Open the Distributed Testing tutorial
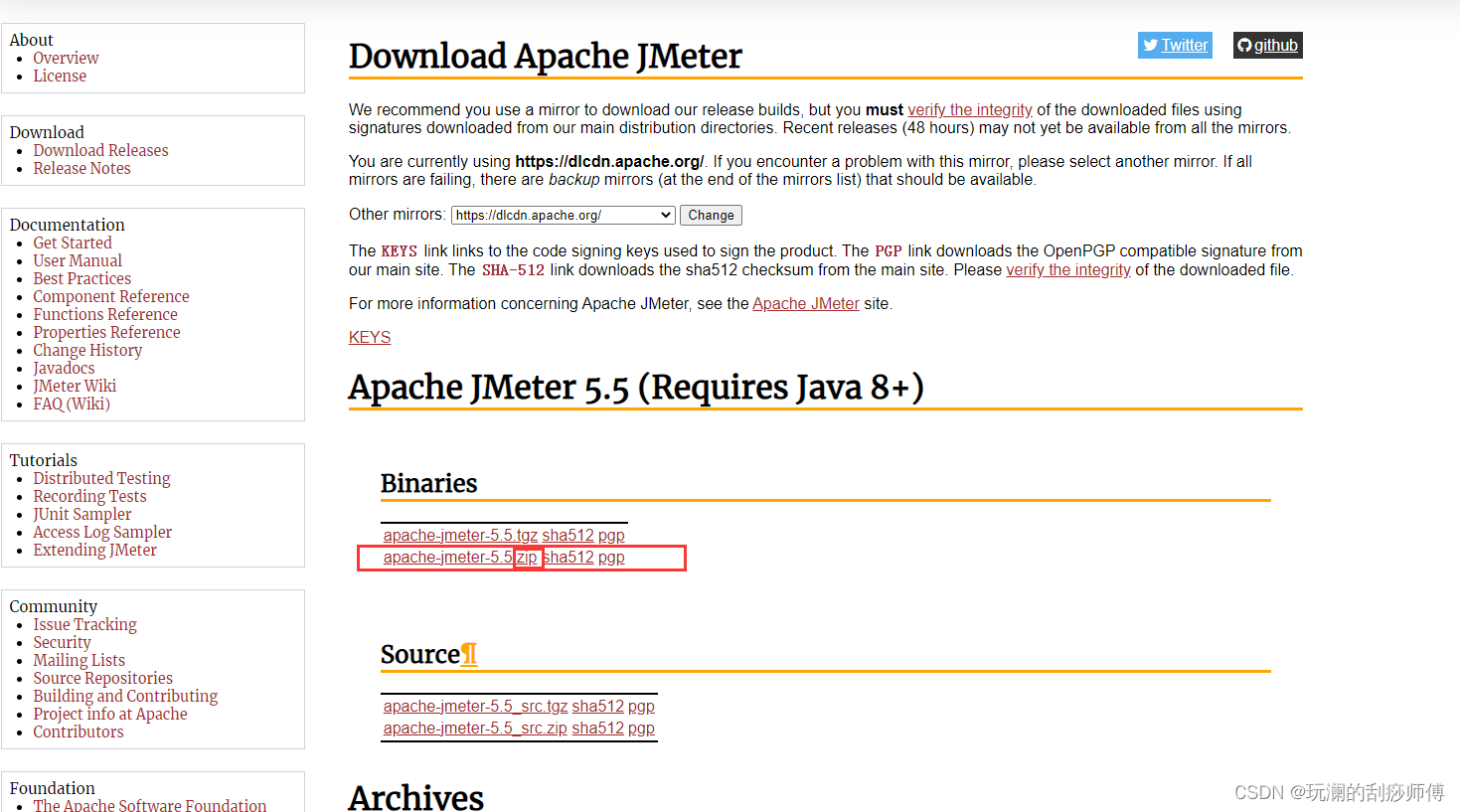The width and height of the screenshot is (1460, 812). [101, 478]
